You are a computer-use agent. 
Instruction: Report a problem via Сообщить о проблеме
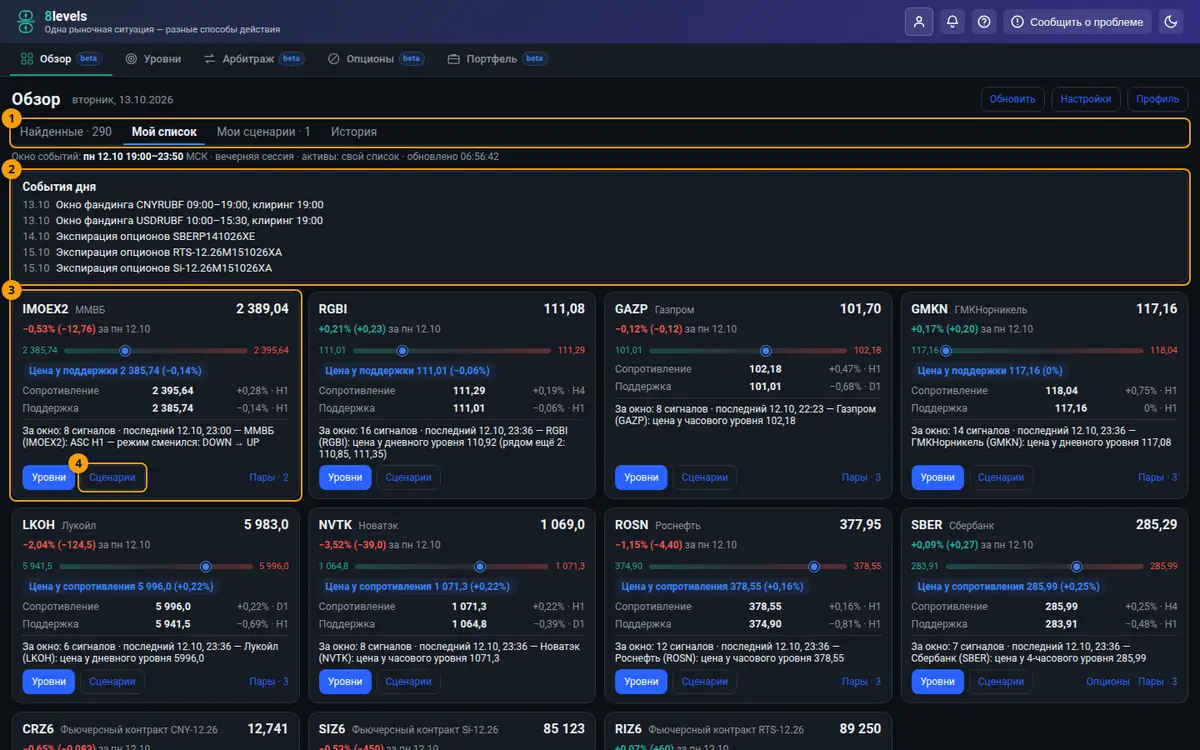1078,22
